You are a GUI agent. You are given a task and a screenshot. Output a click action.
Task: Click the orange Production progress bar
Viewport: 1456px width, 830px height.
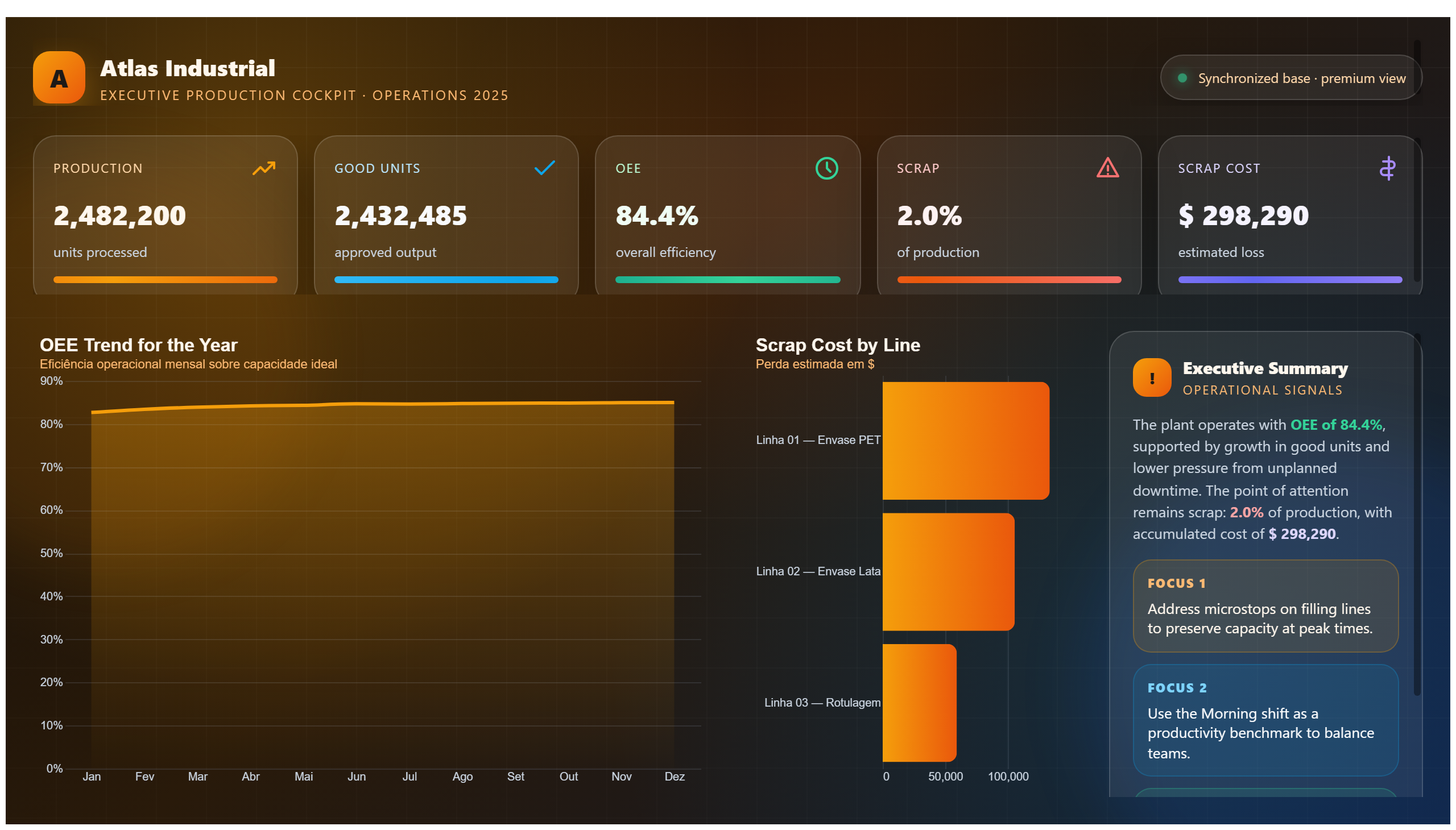[x=166, y=280]
